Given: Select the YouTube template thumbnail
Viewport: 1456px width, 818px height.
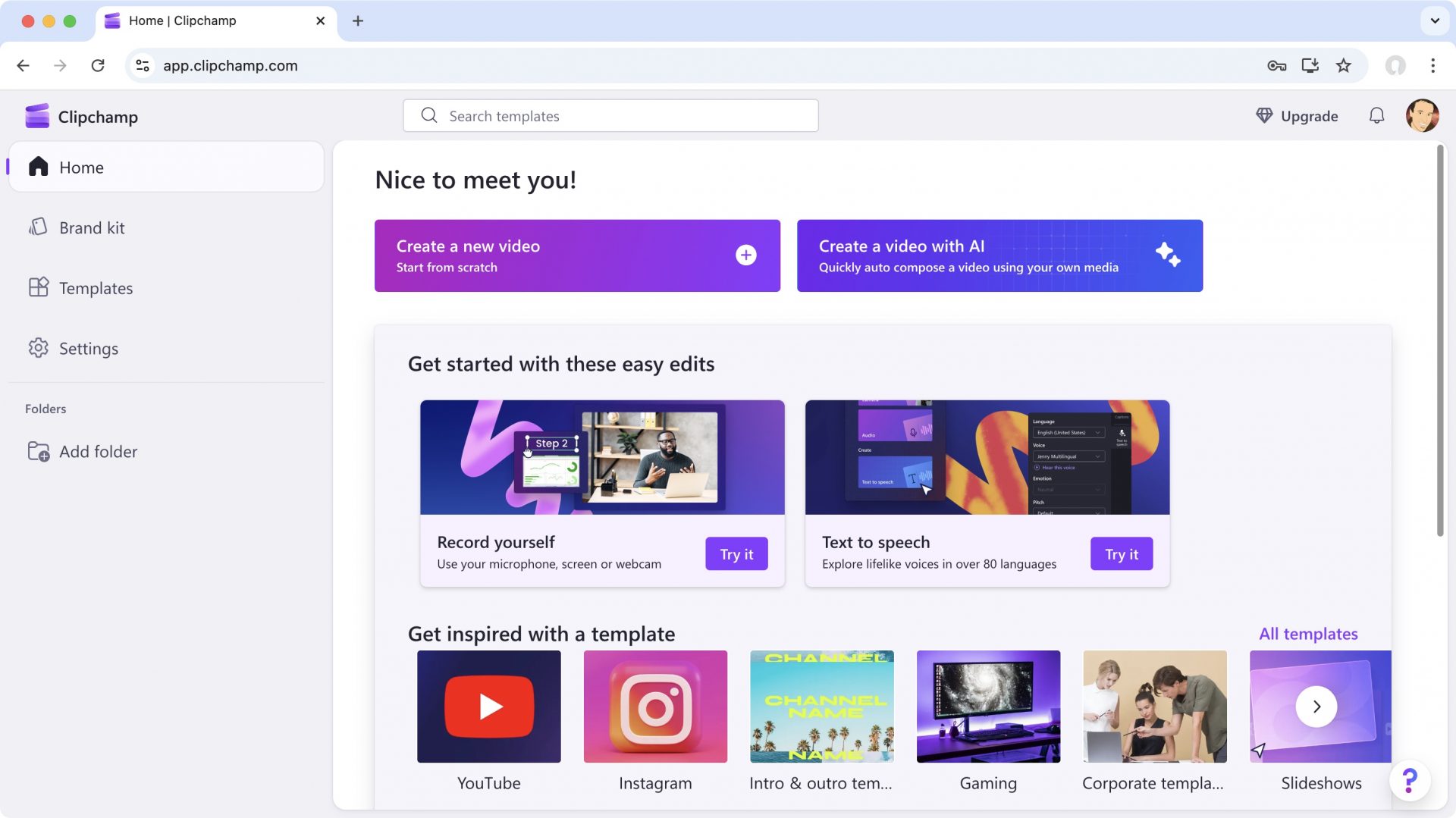Looking at the screenshot, I should coord(488,706).
